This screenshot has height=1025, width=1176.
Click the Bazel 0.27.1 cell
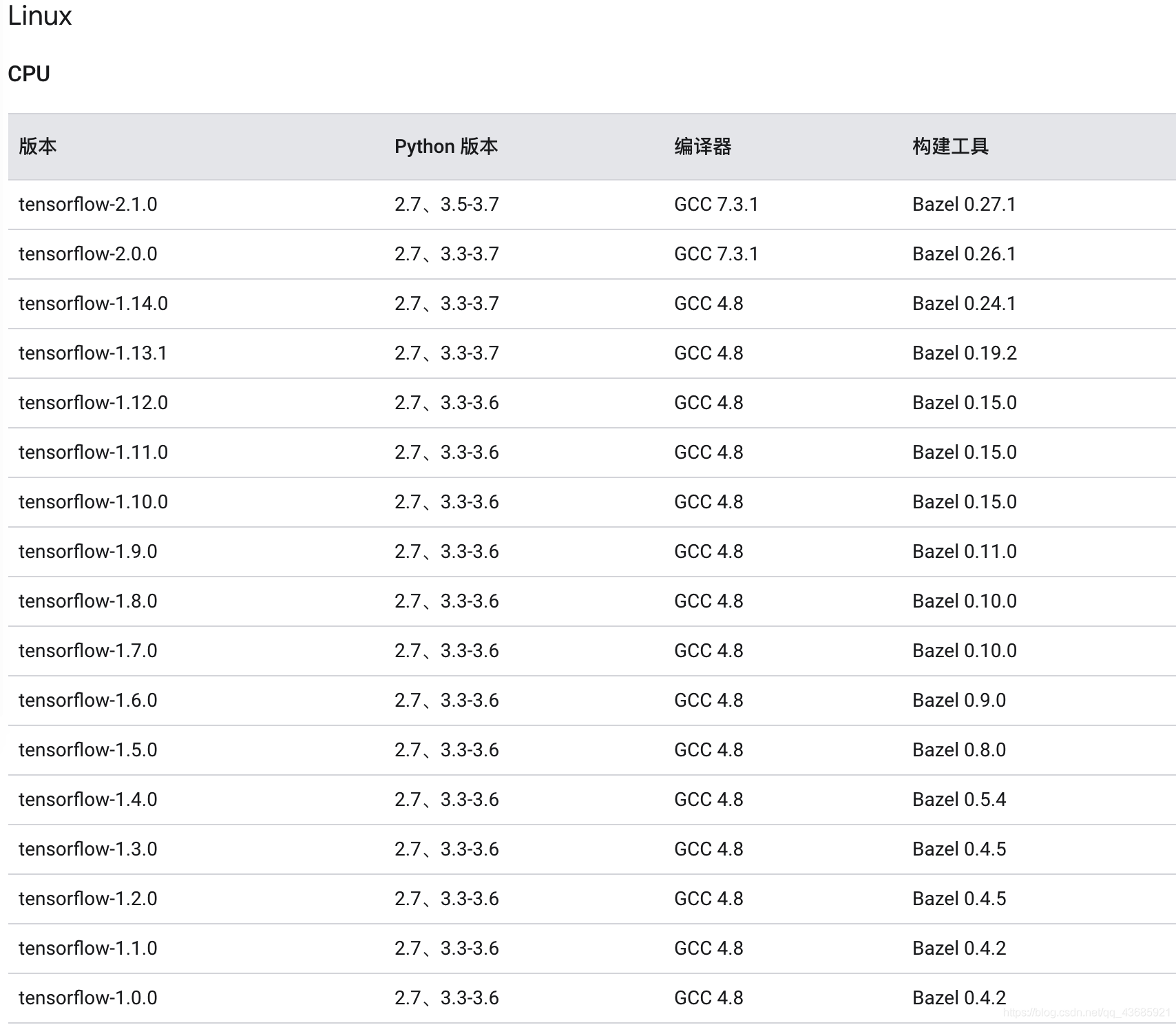[964, 205]
